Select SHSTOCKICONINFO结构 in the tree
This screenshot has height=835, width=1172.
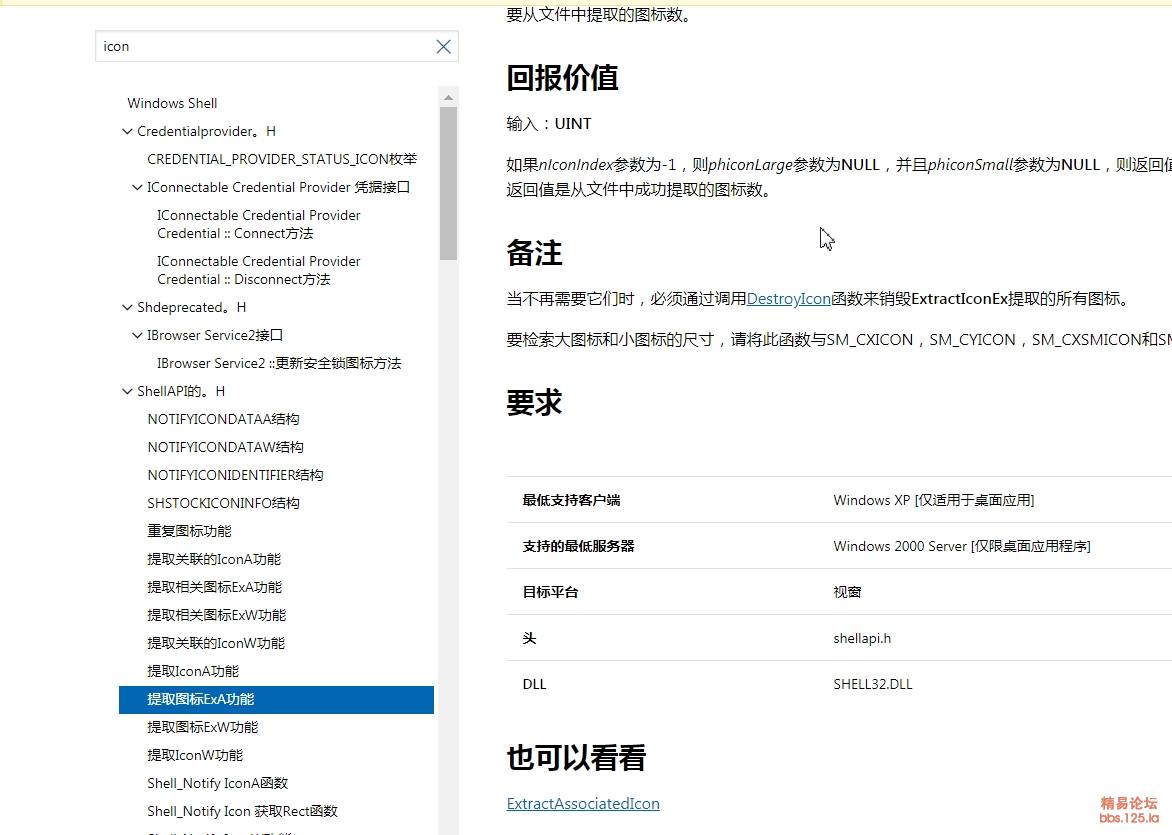pos(223,503)
